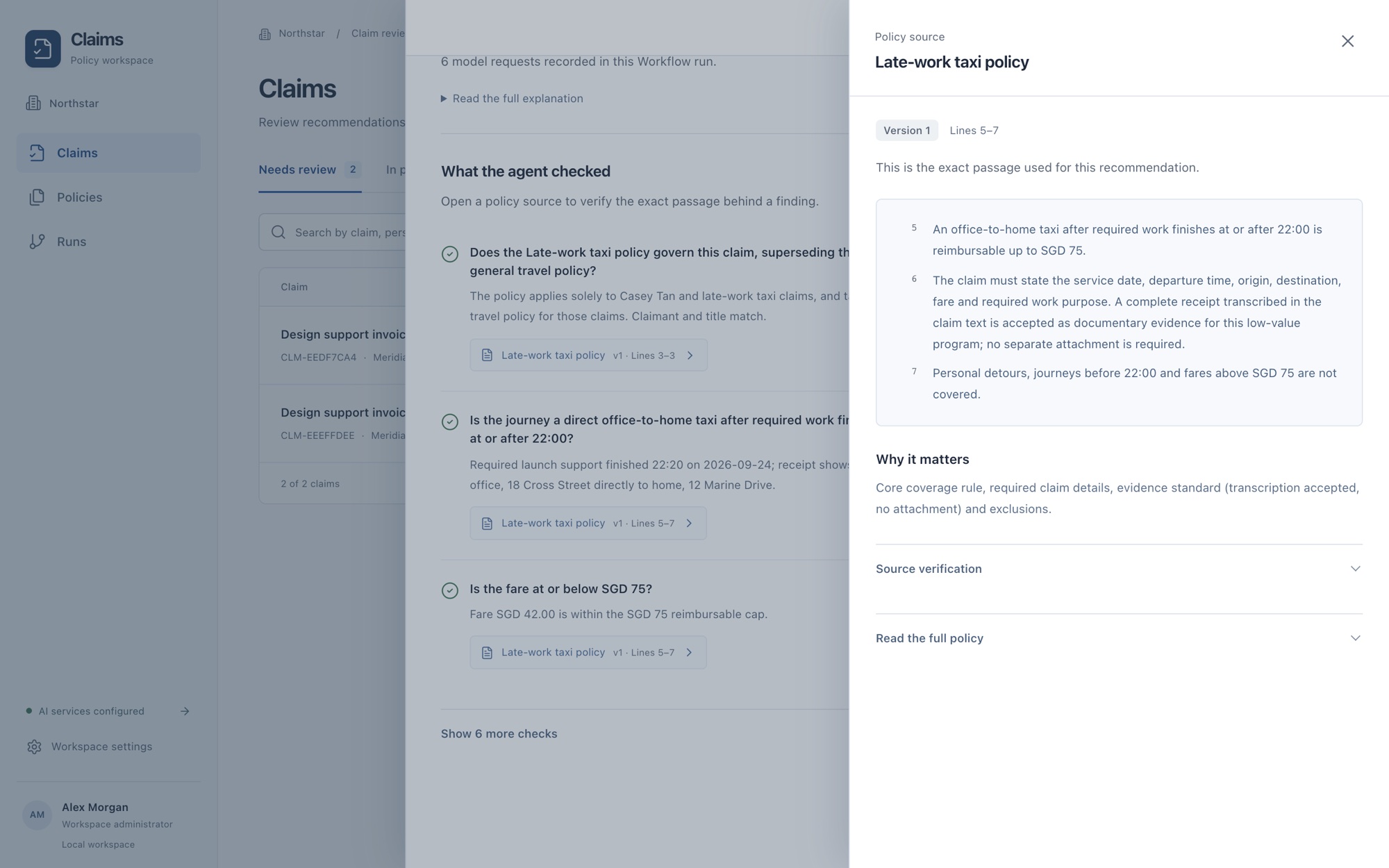Open the Northstar workspace icon in sidebar
The height and width of the screenshot is (868, 1389).
(x=33, y=103)
